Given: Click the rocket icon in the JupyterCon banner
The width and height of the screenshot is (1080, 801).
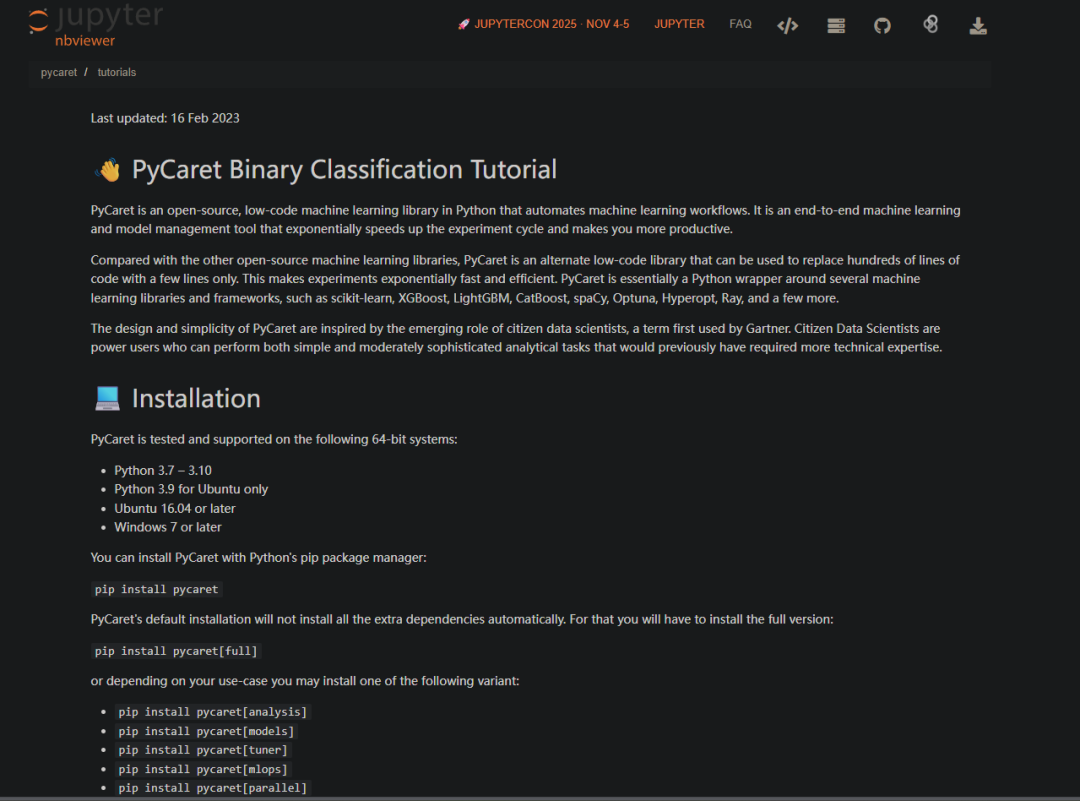Looking at the screenshot, I should coord(464,23).
